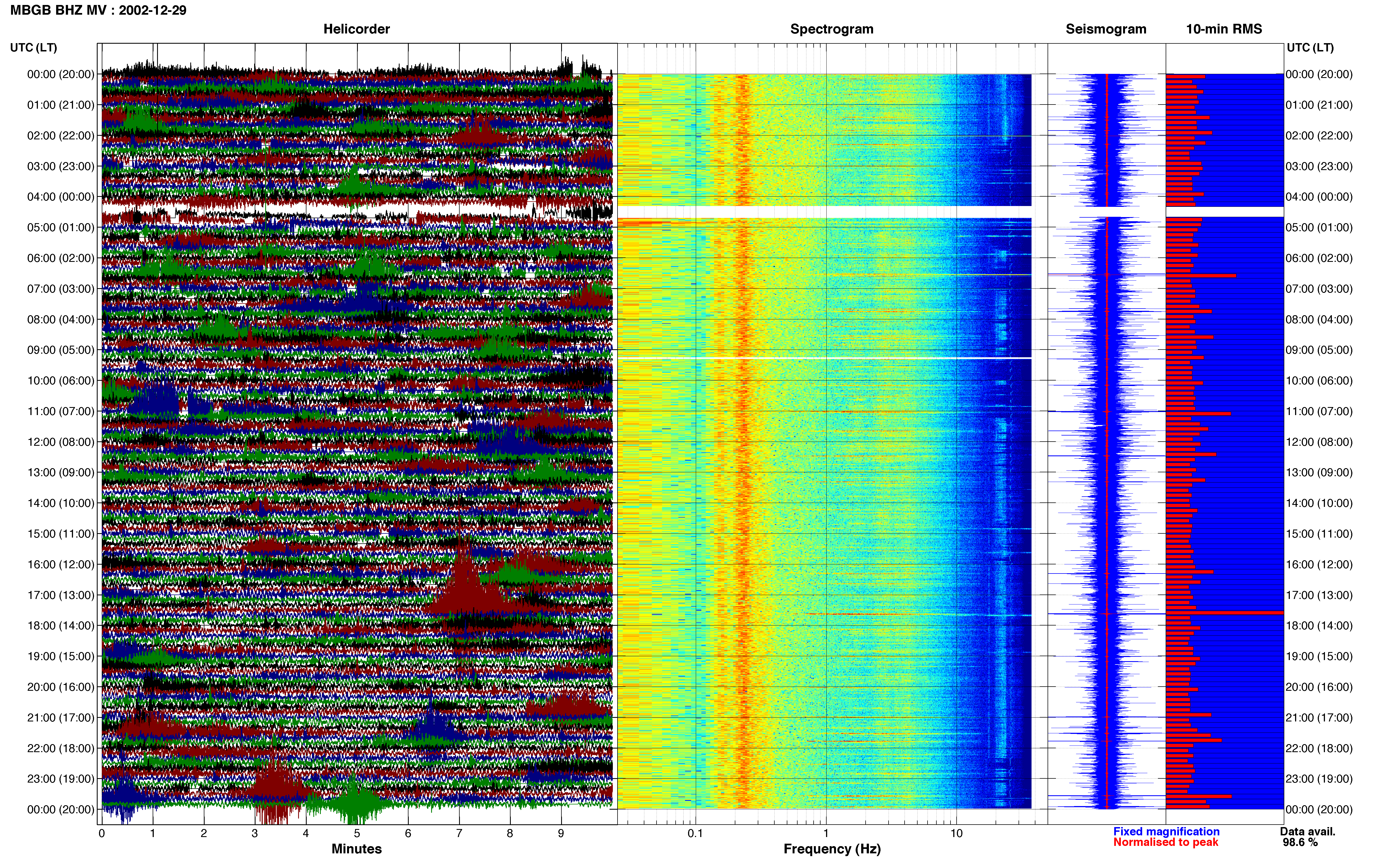Click the '10' Hz frequency tick label
Screen dimensions: 1388x868
[x=956, y=833]
